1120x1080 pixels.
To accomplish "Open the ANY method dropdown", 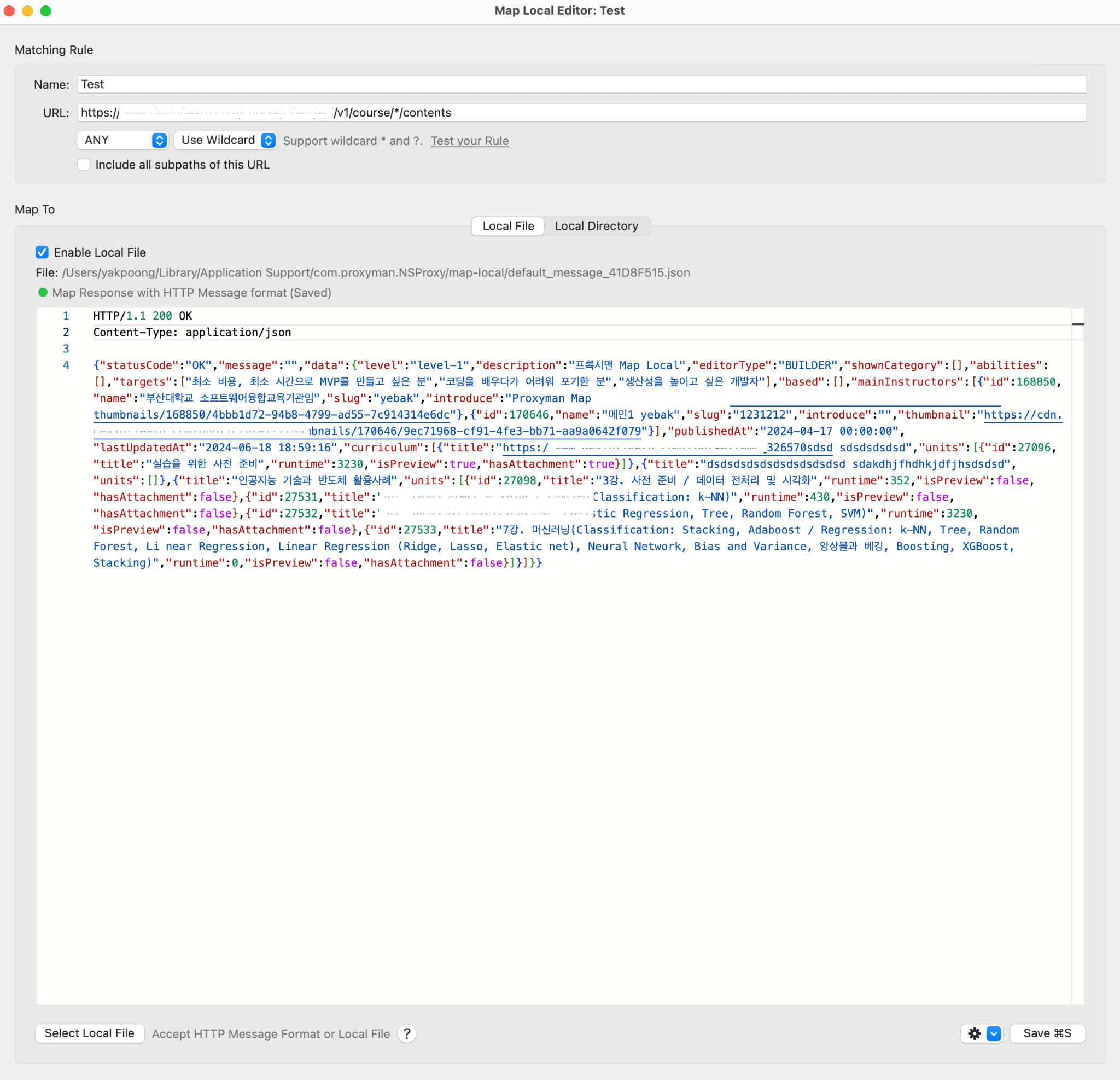I will [122, 140].
